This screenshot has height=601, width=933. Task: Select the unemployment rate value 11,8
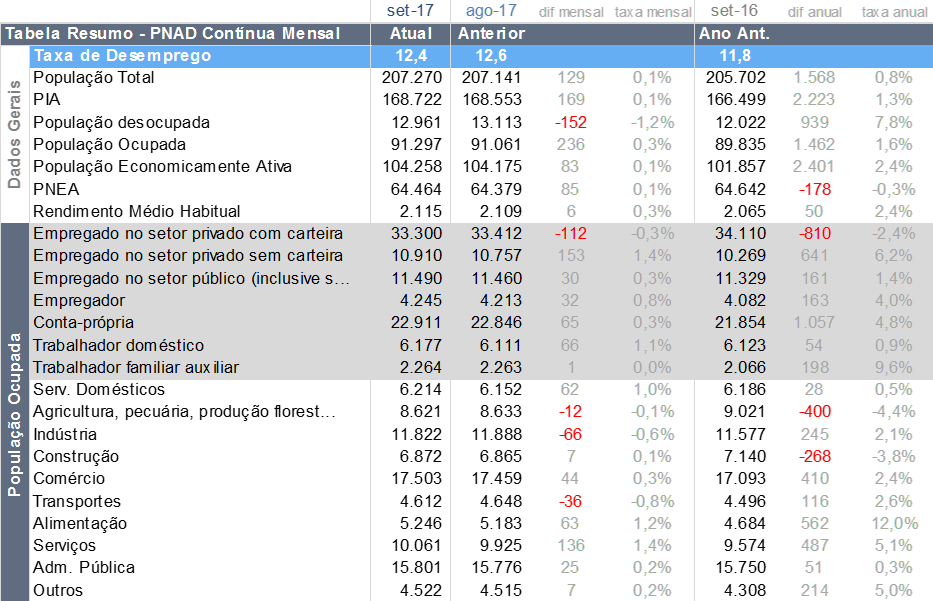tap(735, 56)
